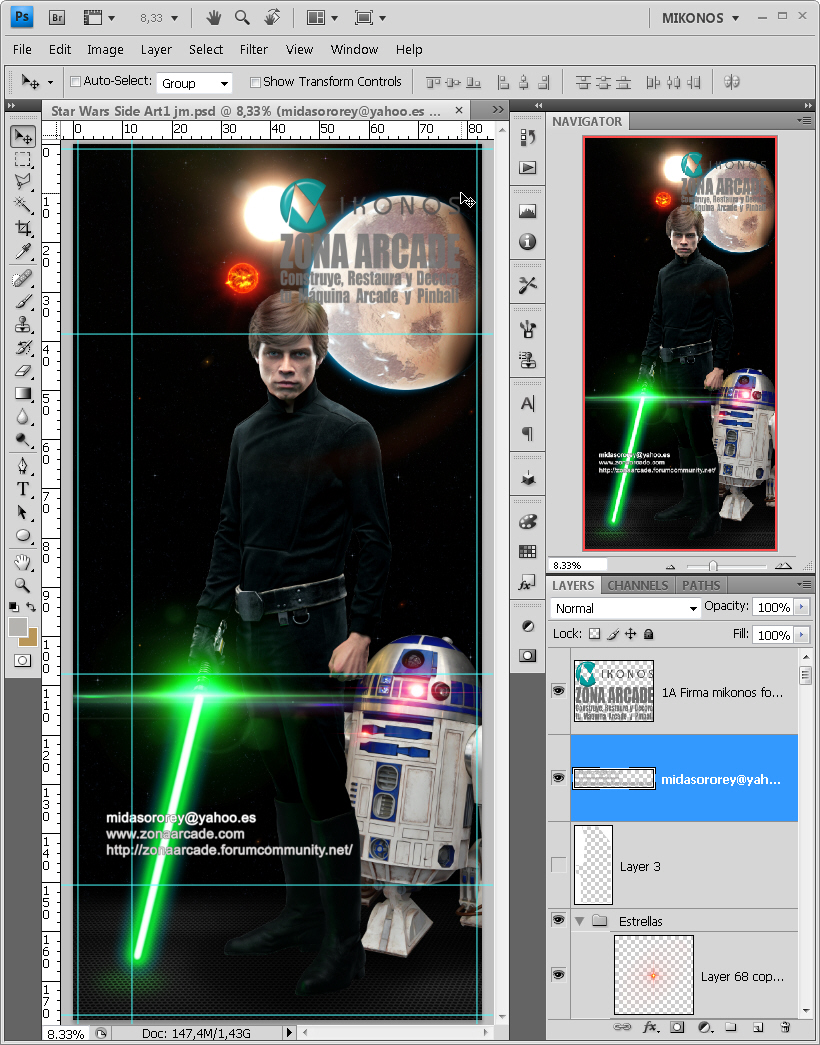Open the Layer menu
The width and height of the screenshot is (820, 1045).
click(x=156, y=49)
